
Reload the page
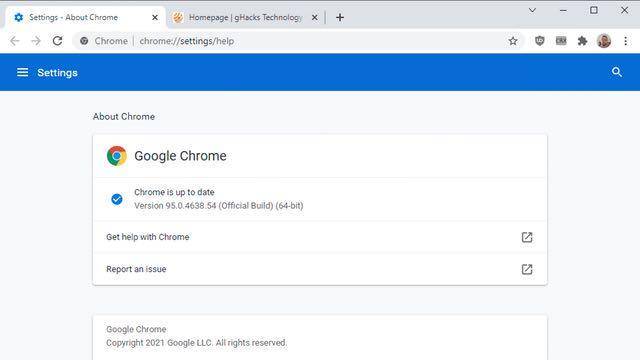click(x=58, y=41)
